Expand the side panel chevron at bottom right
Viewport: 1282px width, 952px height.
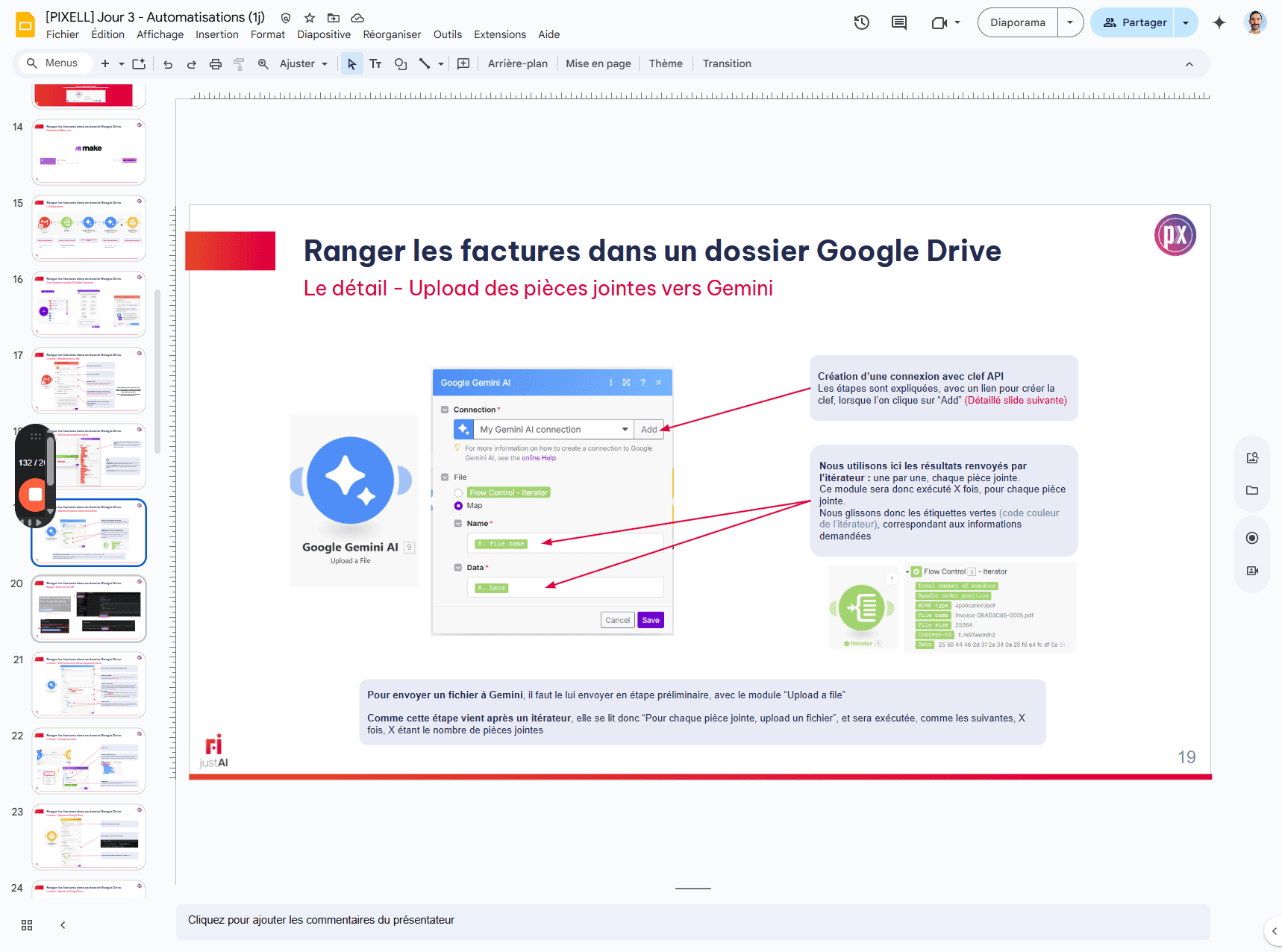tap(1275, 930)
